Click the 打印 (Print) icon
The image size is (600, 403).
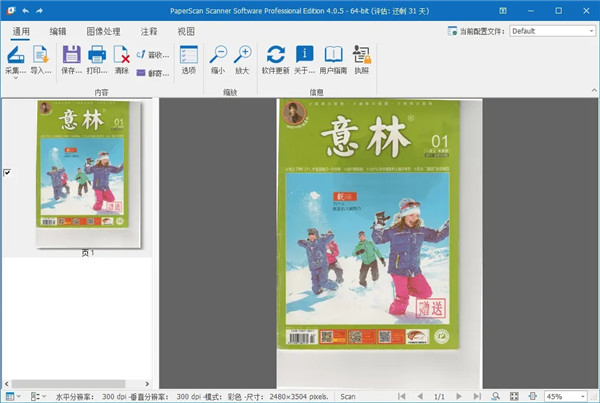click(x=98, y=54)
